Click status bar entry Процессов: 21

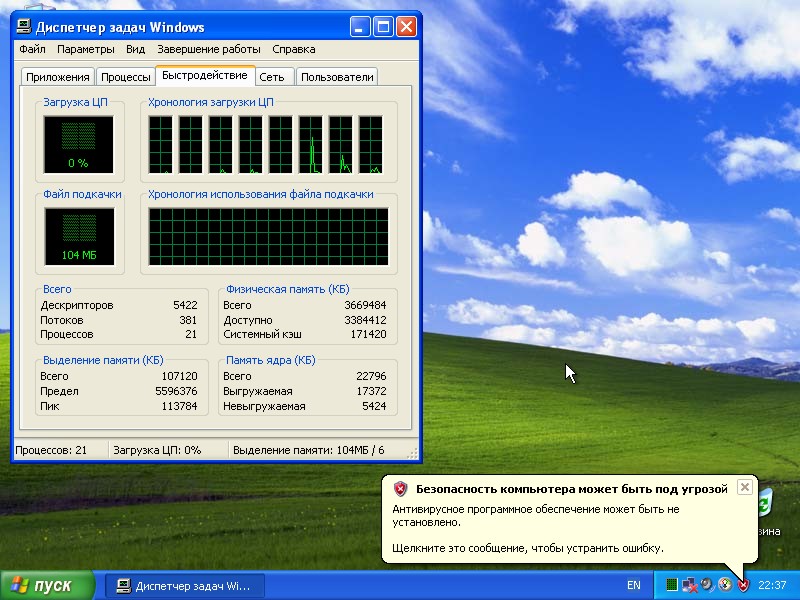[51, 451]
